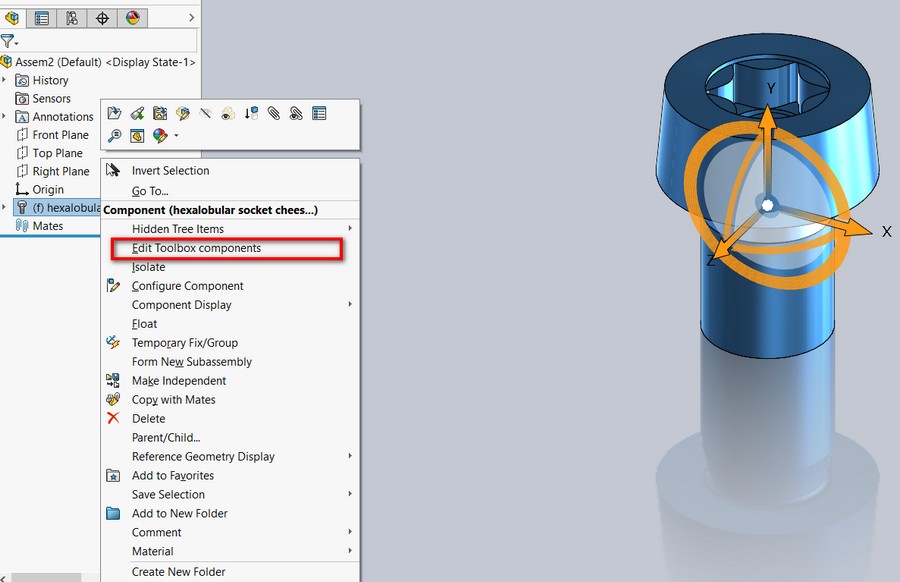Click the triad center origin sphere
Viewport: 900px width, 582px height.
(x=767, y=205)
